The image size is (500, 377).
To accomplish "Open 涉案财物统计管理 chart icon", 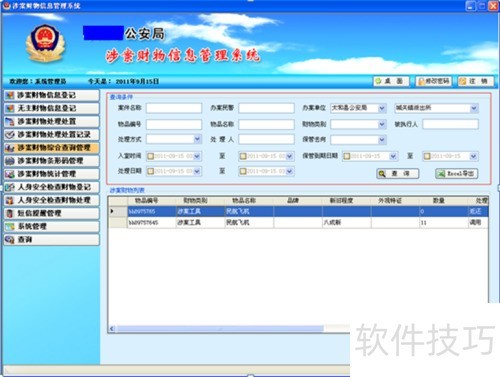I will click(x=10, y=174).
